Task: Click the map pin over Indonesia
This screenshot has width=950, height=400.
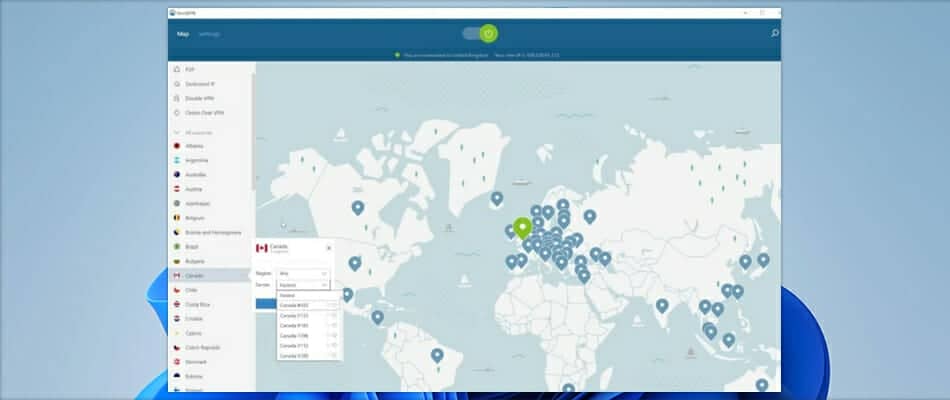Action: 729,341
